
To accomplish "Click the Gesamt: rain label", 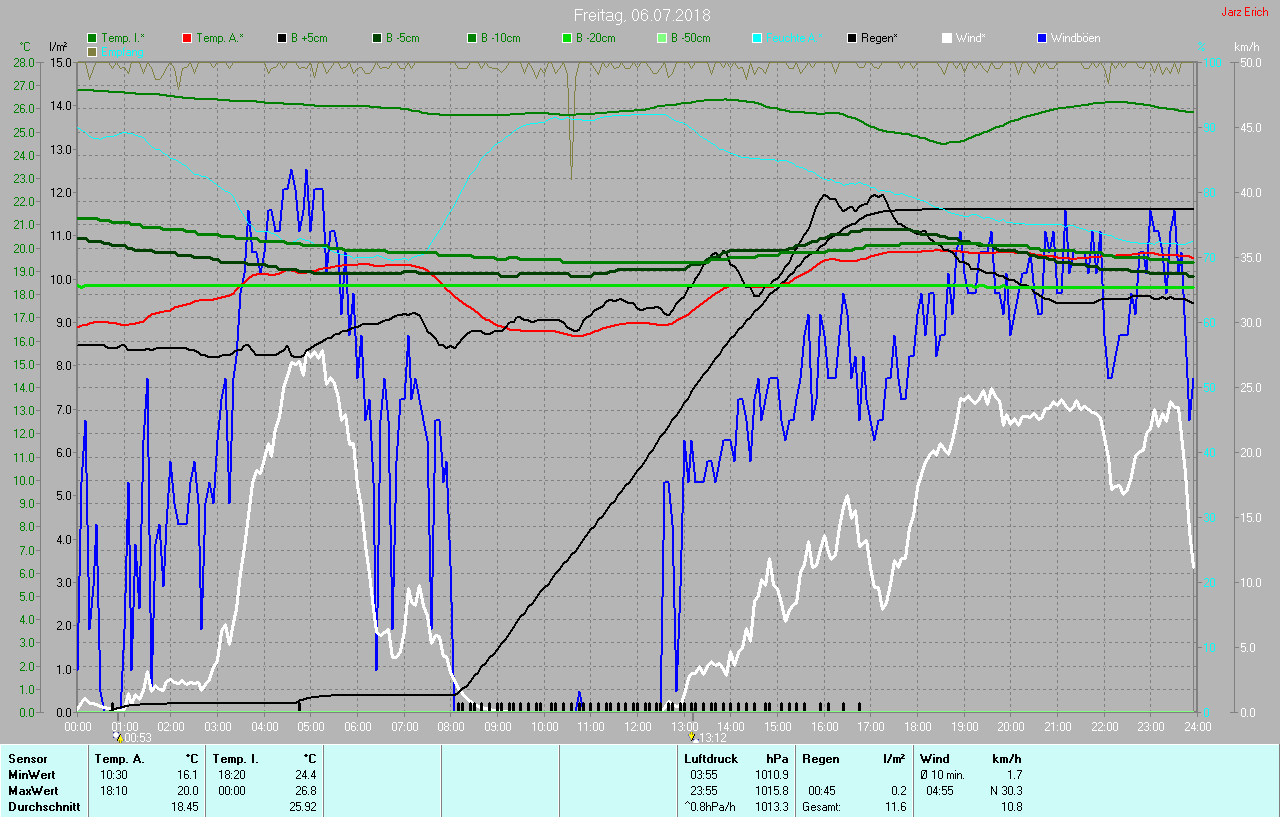I will point(821,807).
